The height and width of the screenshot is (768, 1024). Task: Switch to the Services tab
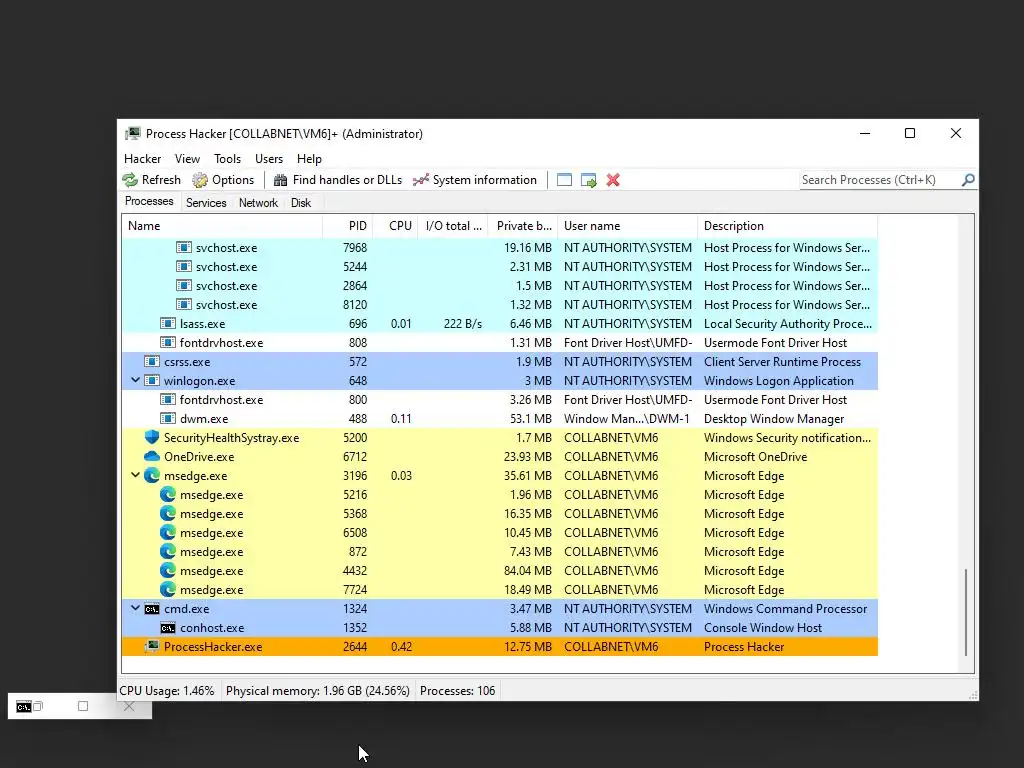[206, 202]
